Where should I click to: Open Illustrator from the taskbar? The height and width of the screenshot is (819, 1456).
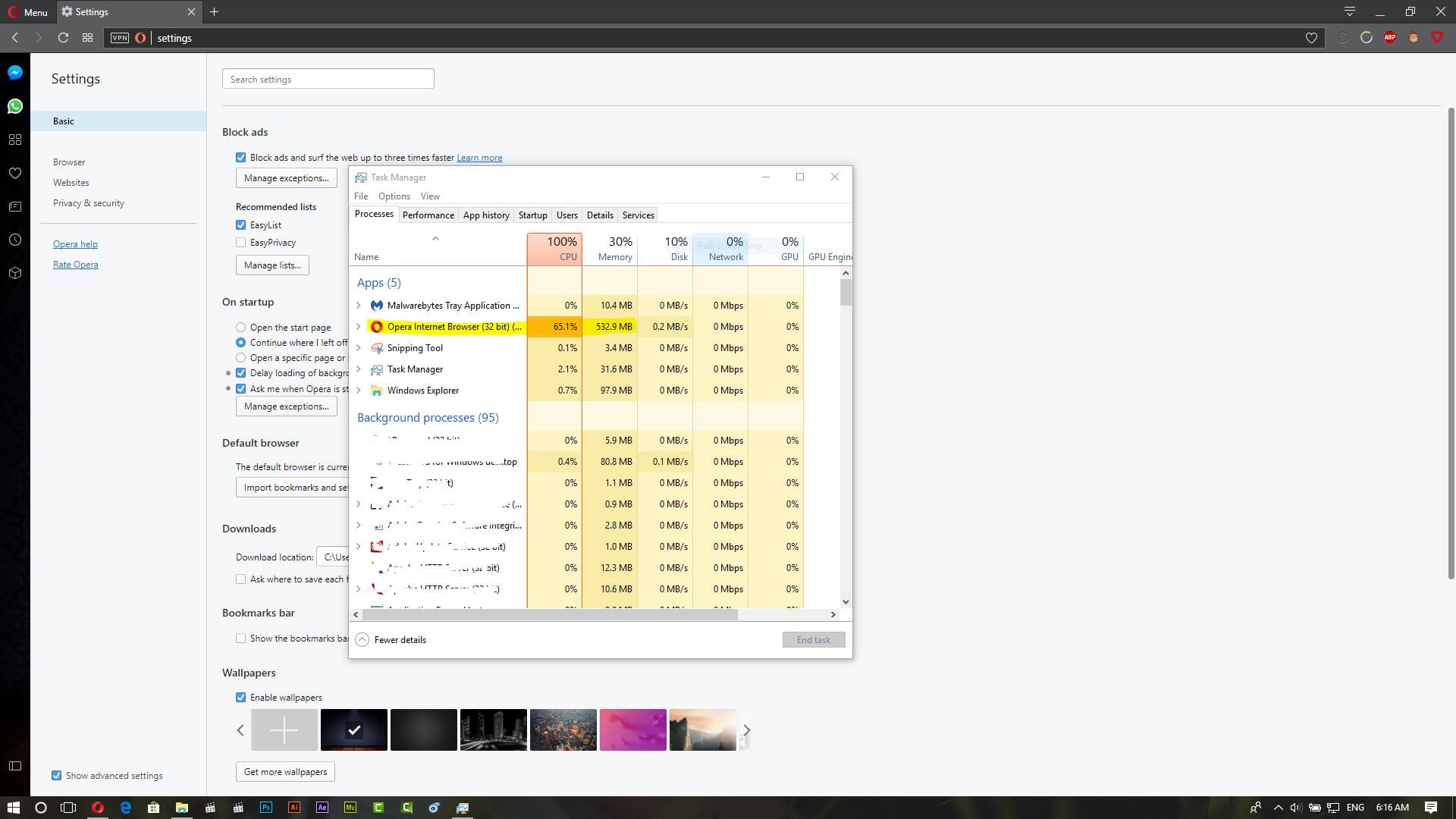(293, 808)
